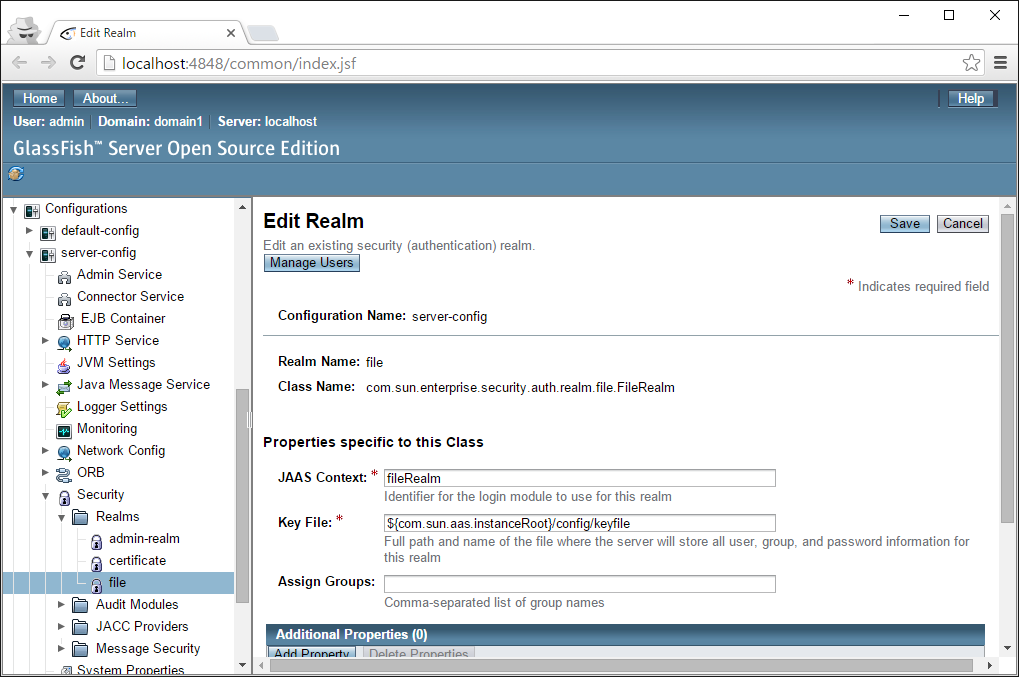Go back in browser history
This screenshot has height=677, width=1019.
(20, 63)
